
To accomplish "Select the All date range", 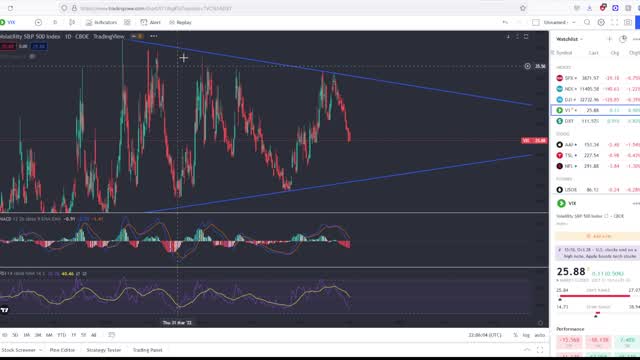I will (x=93, y=335).
